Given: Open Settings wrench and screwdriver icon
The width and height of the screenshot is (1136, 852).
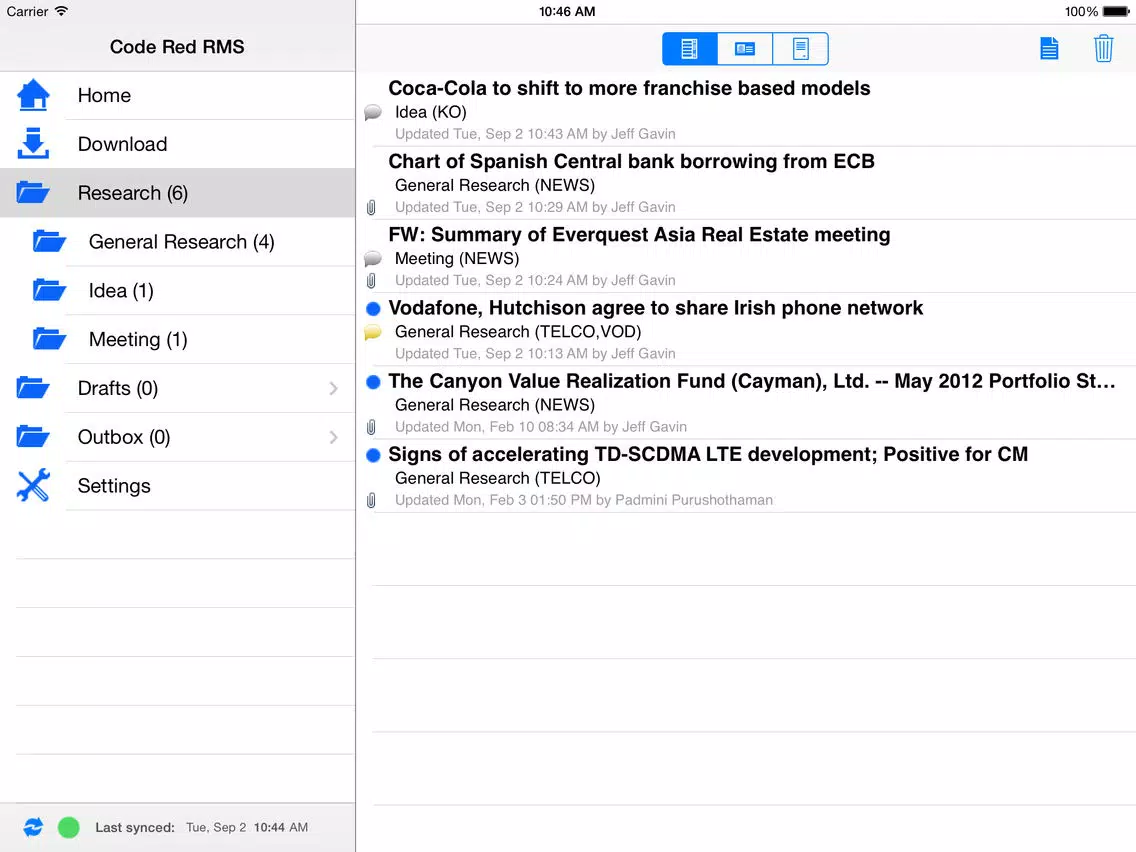Looking at the screenshot, I should [33, 485].
